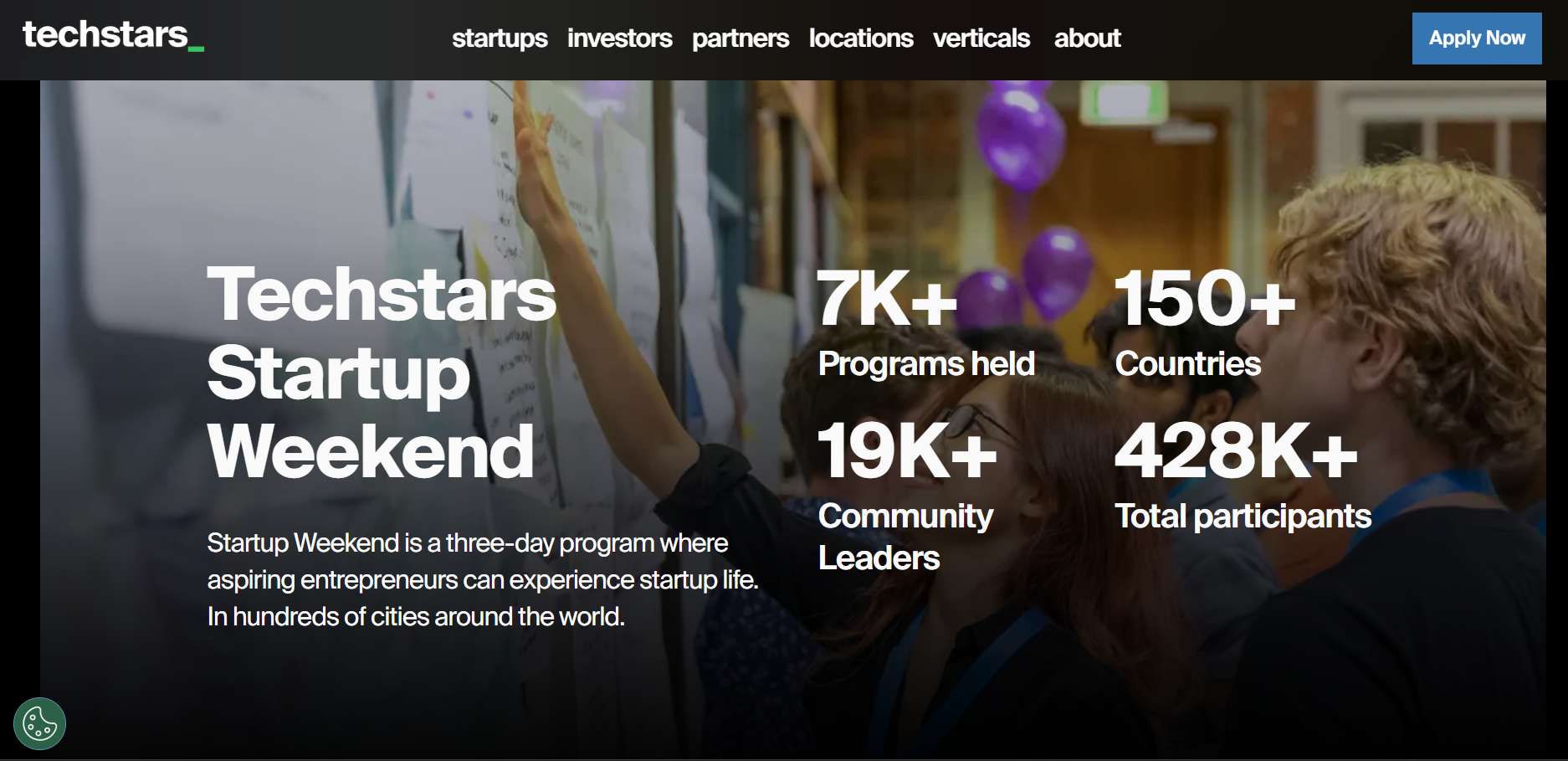Viewport: 1568px width, 761px height.
Task: Select the Community Leaders label
Action: click(905, 537)
